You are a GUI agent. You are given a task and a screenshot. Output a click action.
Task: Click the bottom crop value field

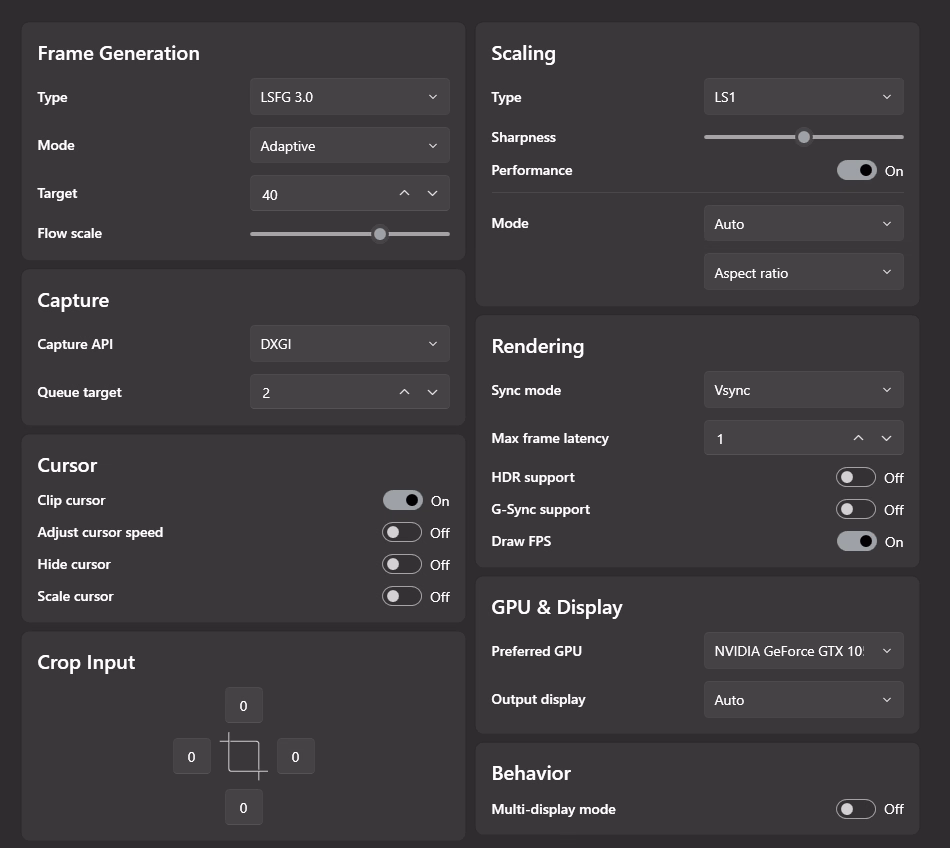coord(244,807)
